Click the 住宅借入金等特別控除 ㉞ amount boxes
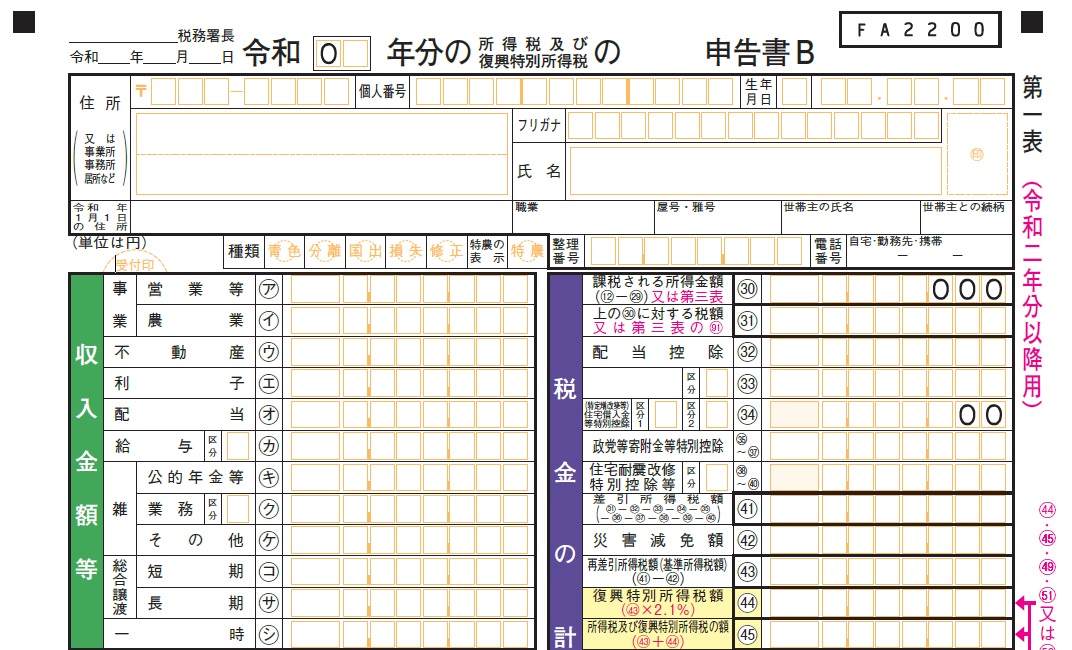 (888, 415)
